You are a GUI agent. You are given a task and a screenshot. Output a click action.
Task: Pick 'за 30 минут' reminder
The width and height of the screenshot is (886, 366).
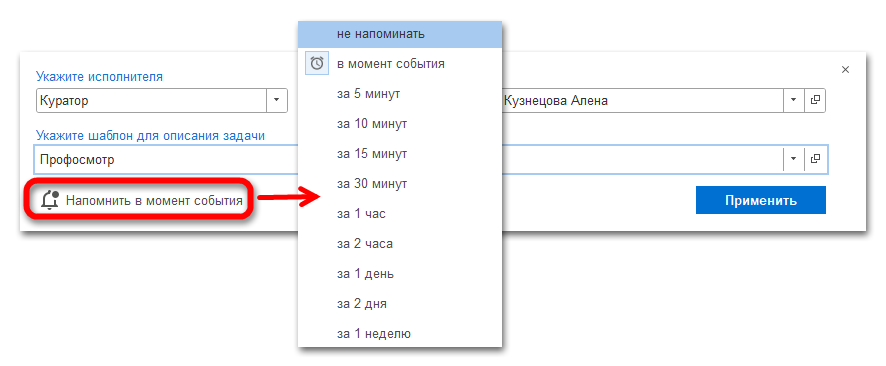point(399,184)
